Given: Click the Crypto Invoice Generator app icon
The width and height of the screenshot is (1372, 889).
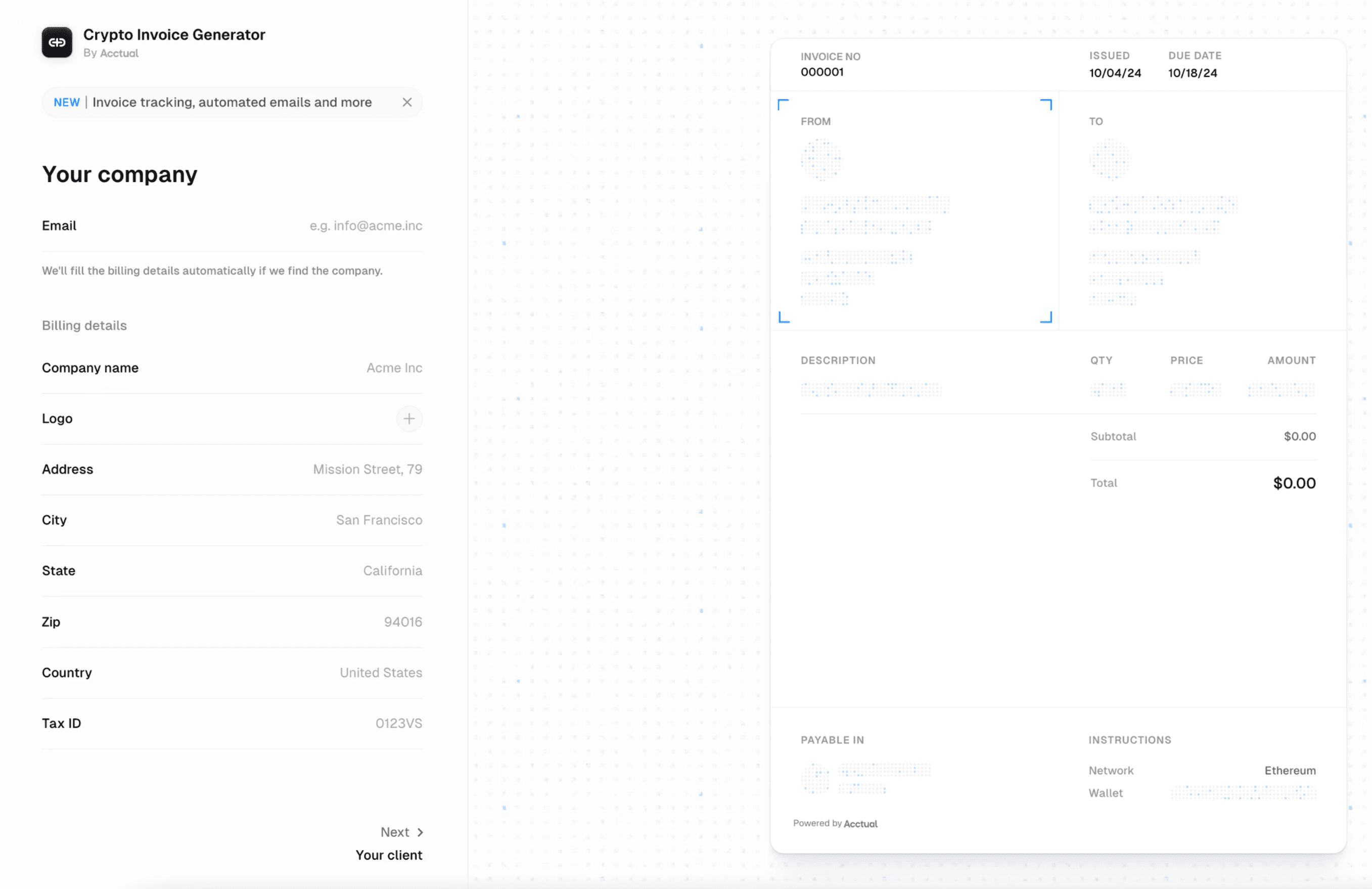Looking at the screenshot, I should pyautogui.click(x=56, y=42).
